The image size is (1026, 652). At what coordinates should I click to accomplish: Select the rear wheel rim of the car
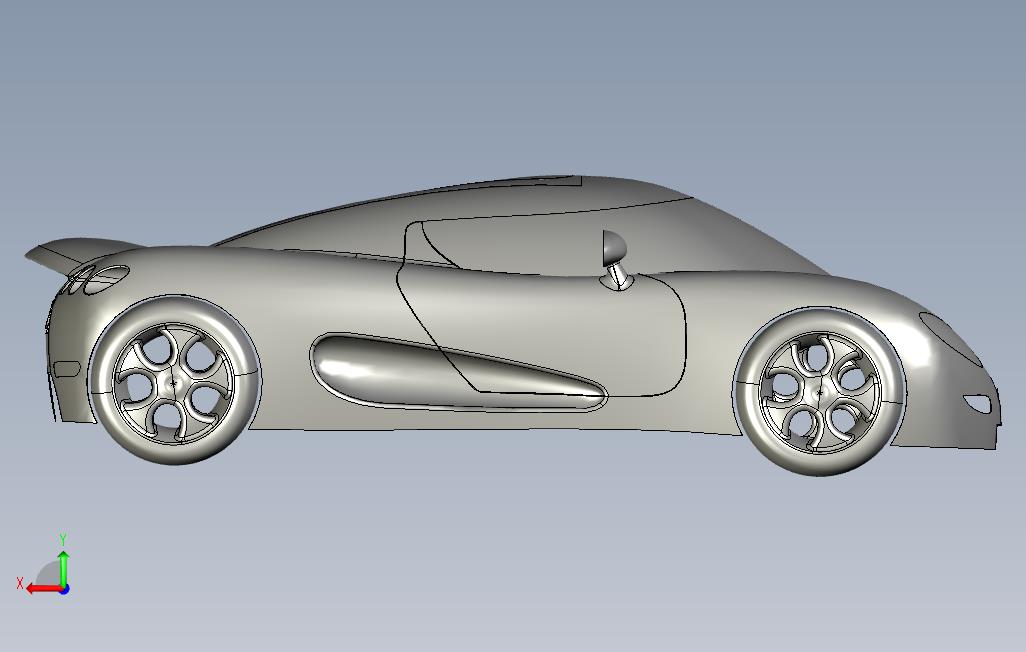click(174, 384)
